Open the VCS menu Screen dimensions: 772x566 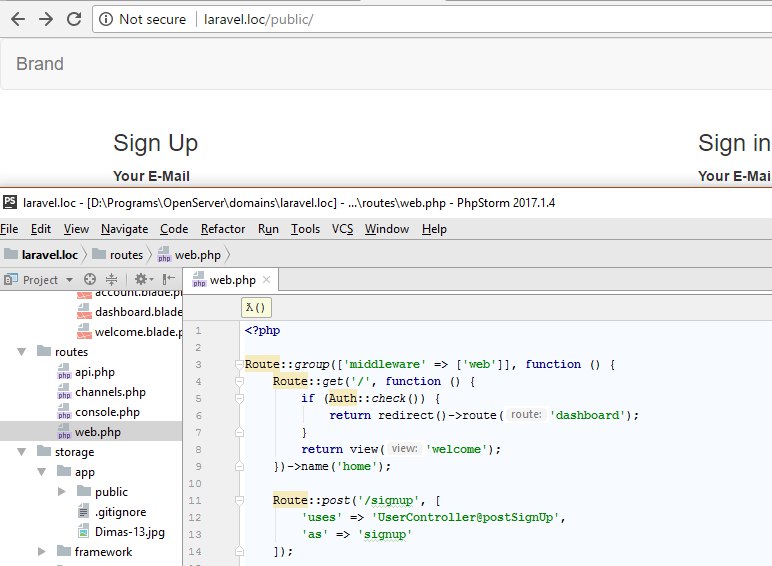[343, 229]
